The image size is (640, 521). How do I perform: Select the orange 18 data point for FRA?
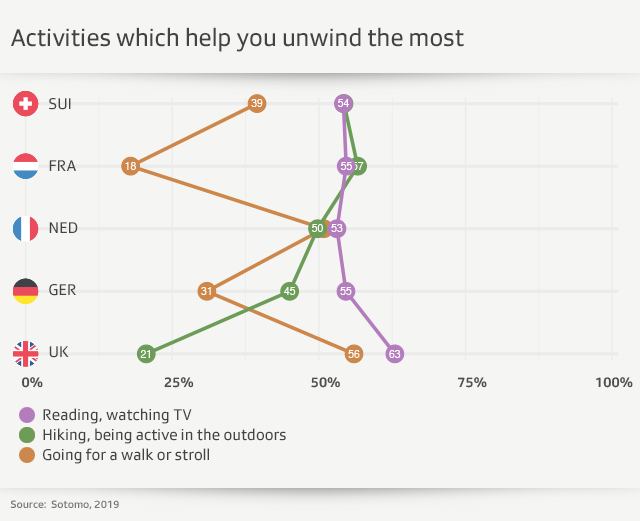(x=131, y=166)
